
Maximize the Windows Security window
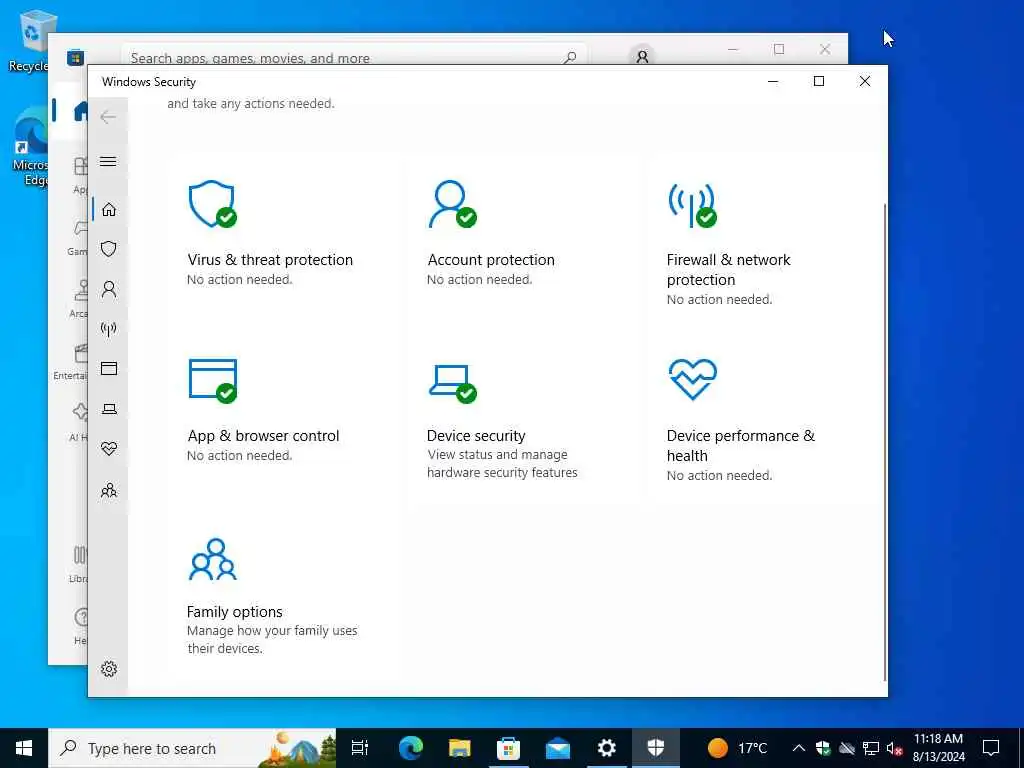(x=818, y=81)
